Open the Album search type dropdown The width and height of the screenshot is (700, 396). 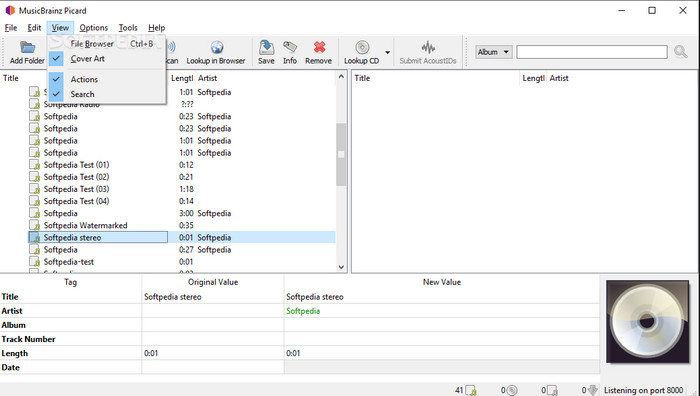coord(493,52)
